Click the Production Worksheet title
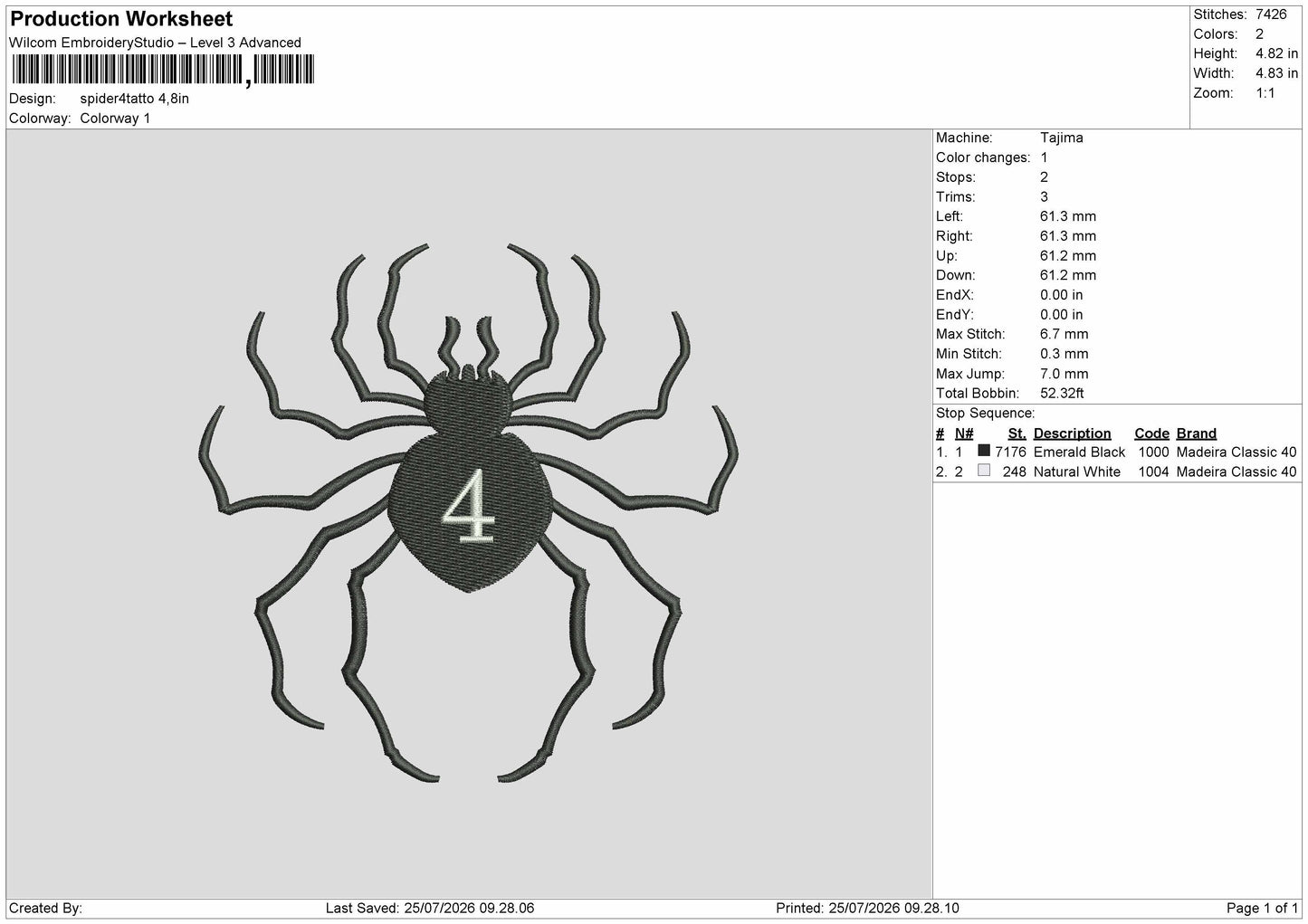1308x924 pixels. 121,19
